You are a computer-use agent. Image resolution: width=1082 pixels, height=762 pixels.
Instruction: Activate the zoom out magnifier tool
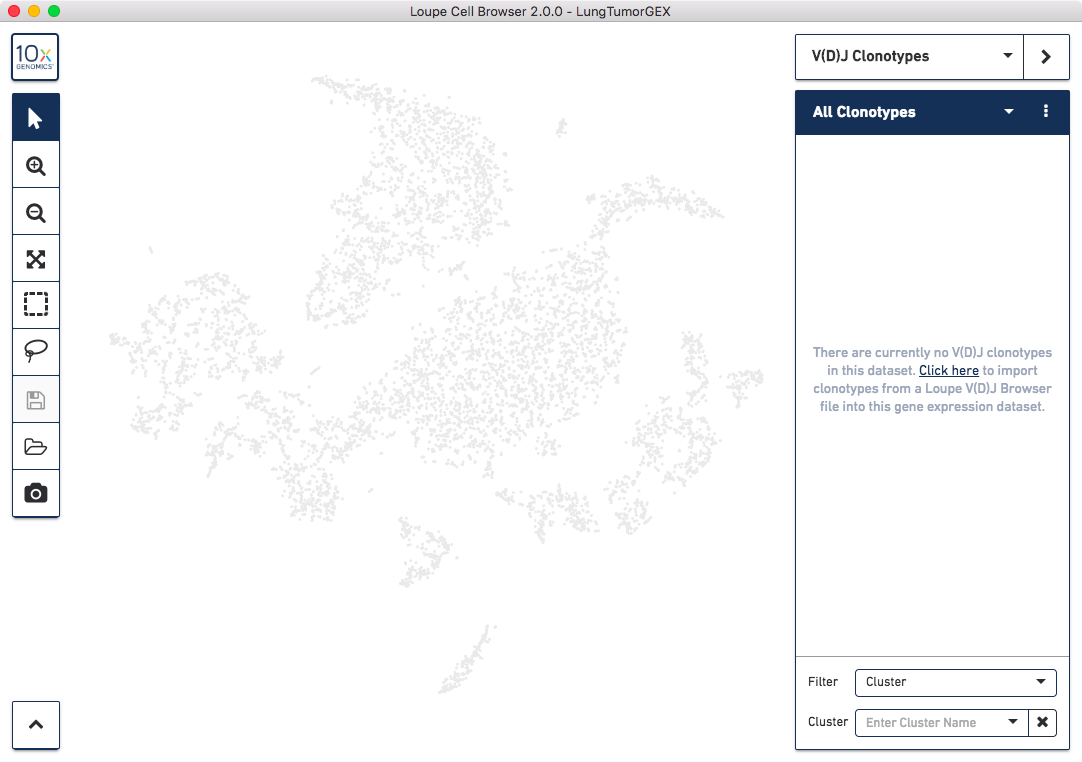pos(36,213)
